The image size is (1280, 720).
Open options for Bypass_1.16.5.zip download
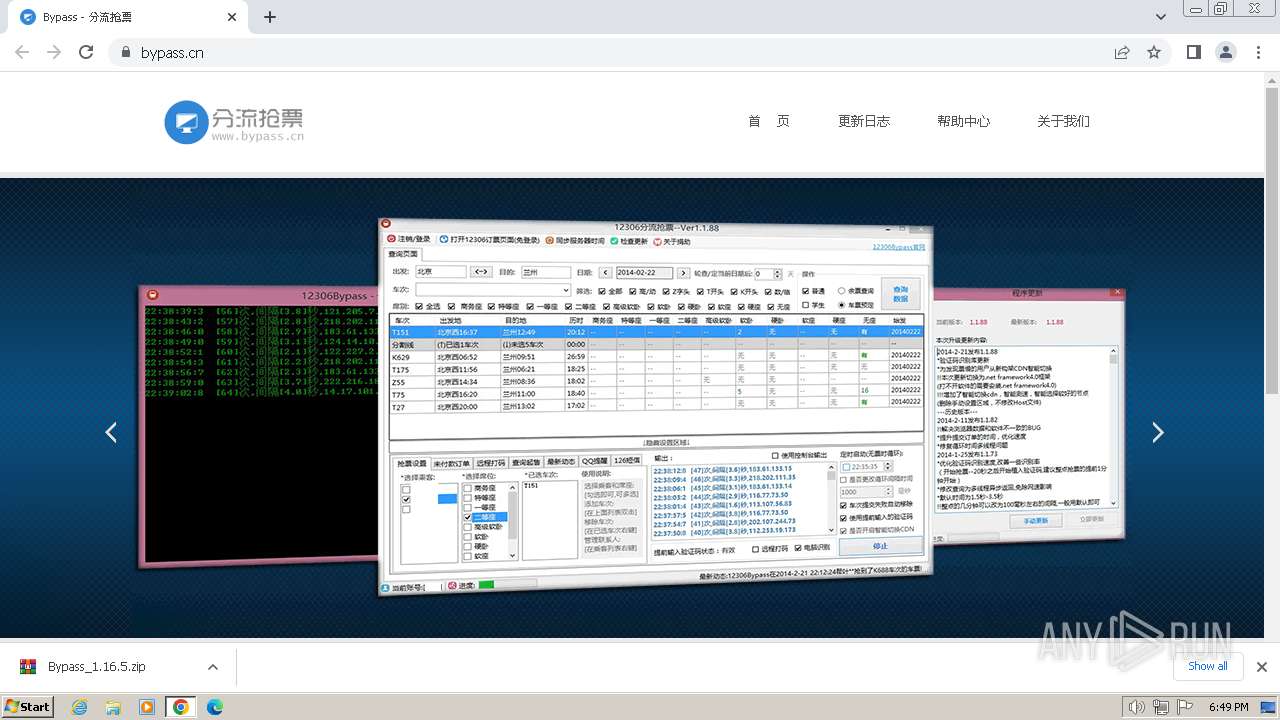click(212, 667)
